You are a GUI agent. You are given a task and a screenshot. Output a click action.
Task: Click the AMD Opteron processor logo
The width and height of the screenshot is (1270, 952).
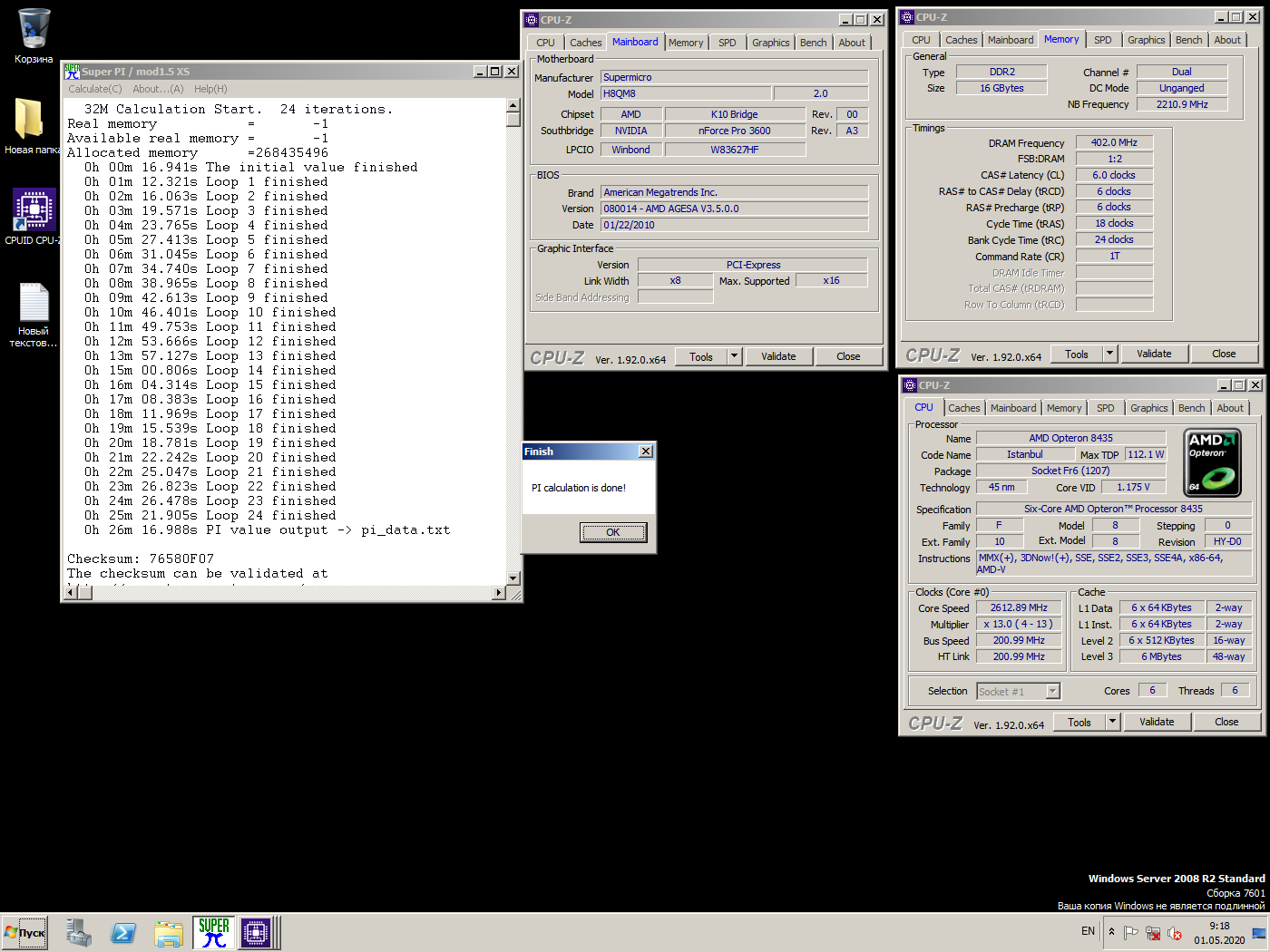(x=1213, y=463)
